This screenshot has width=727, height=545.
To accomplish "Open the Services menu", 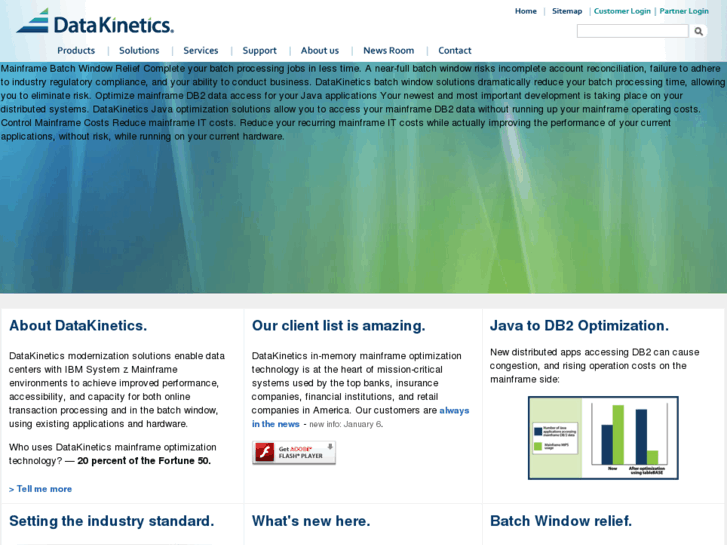I will [x=201, y=51].
